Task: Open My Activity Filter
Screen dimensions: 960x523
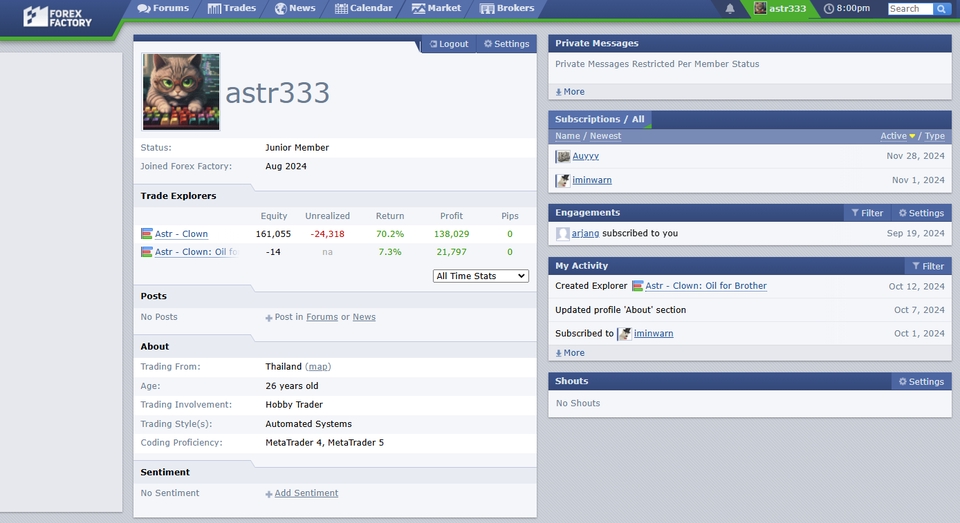Action: pyautogui.click(x=928, y=266)
